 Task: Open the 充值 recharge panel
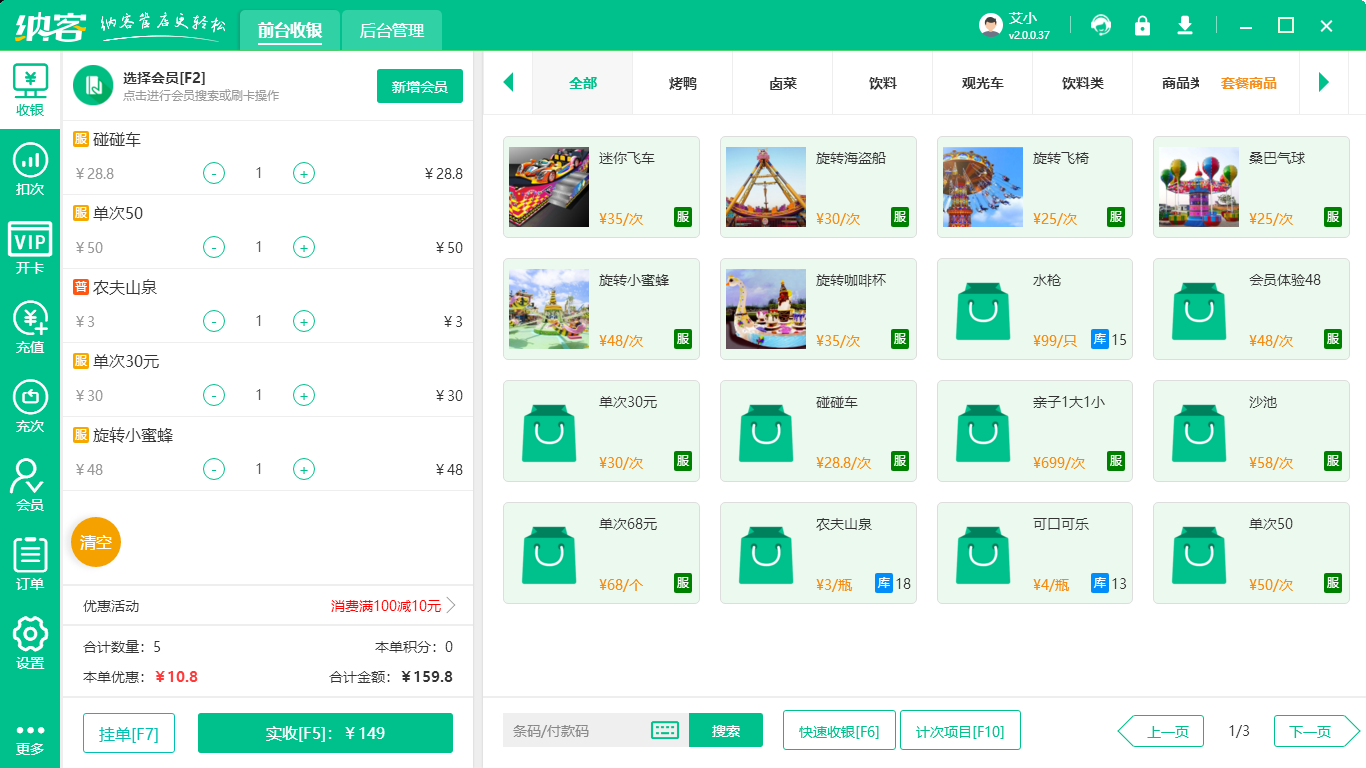tap(31, 326)
